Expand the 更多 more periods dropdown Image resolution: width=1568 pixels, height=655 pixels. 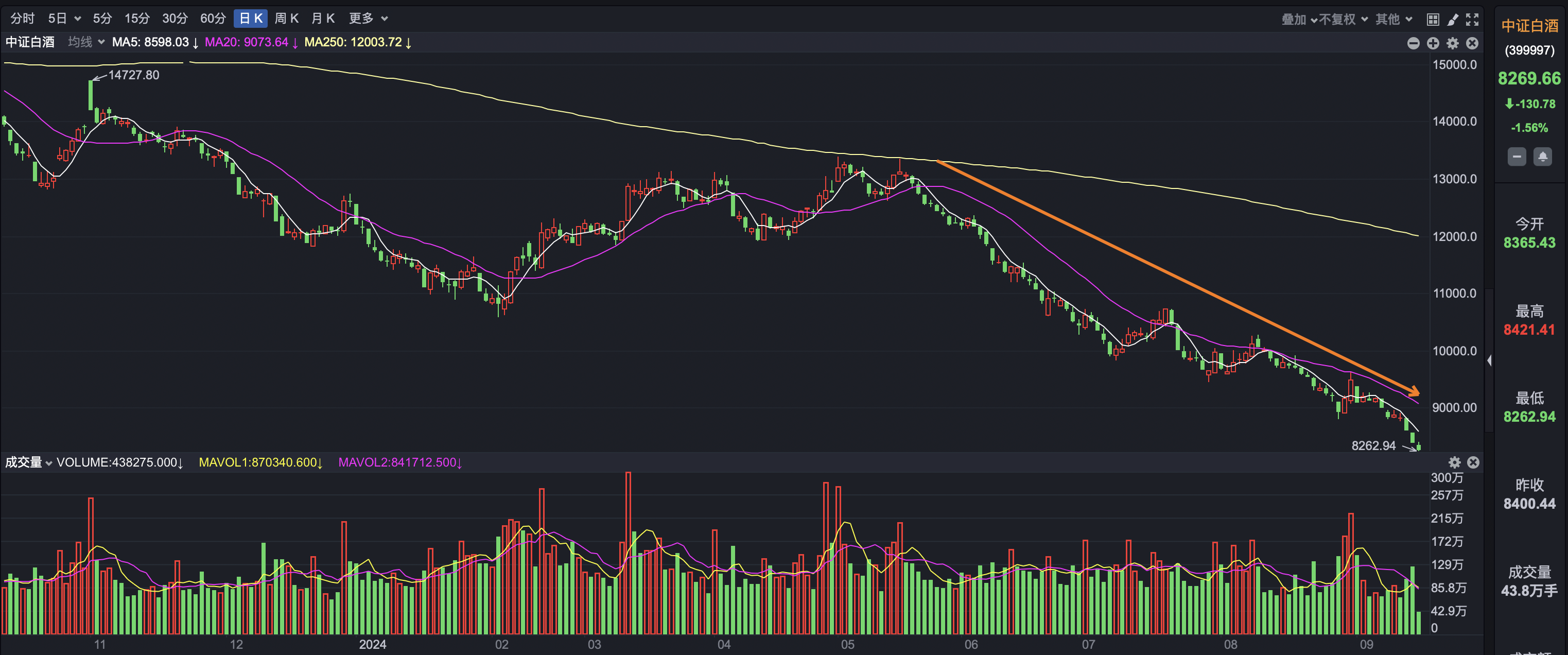click(x=368, y=18)
